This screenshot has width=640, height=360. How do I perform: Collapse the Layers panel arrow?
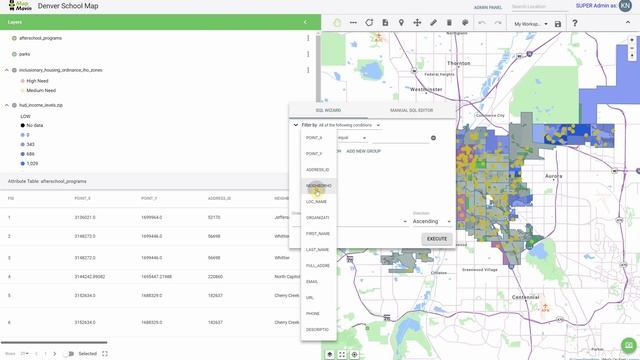tap(305, 22)
